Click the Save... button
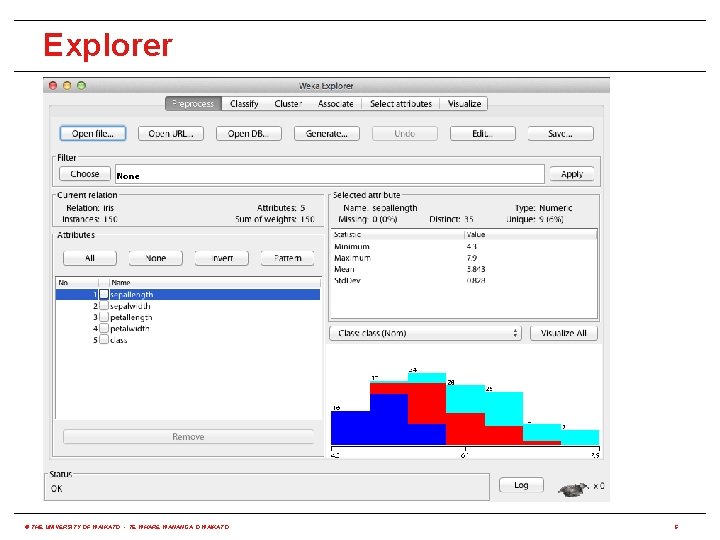The width and height of the screenshot is (720, 540). click(560, 134)
